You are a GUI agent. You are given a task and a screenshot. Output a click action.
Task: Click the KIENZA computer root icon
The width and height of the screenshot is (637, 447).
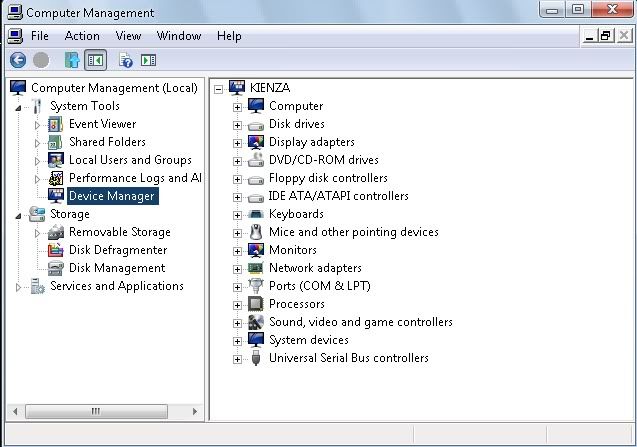(237, 88)
